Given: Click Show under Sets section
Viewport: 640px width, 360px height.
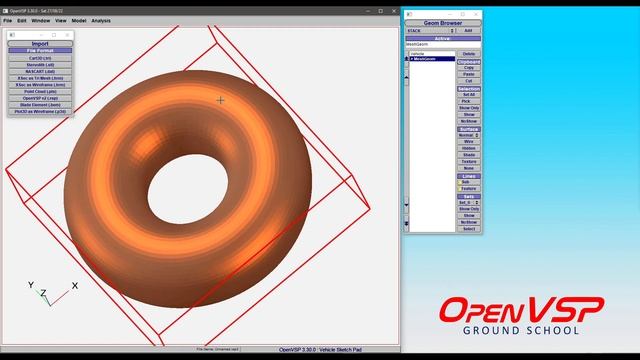Looking at the screenshot, I should click(469, 216).
